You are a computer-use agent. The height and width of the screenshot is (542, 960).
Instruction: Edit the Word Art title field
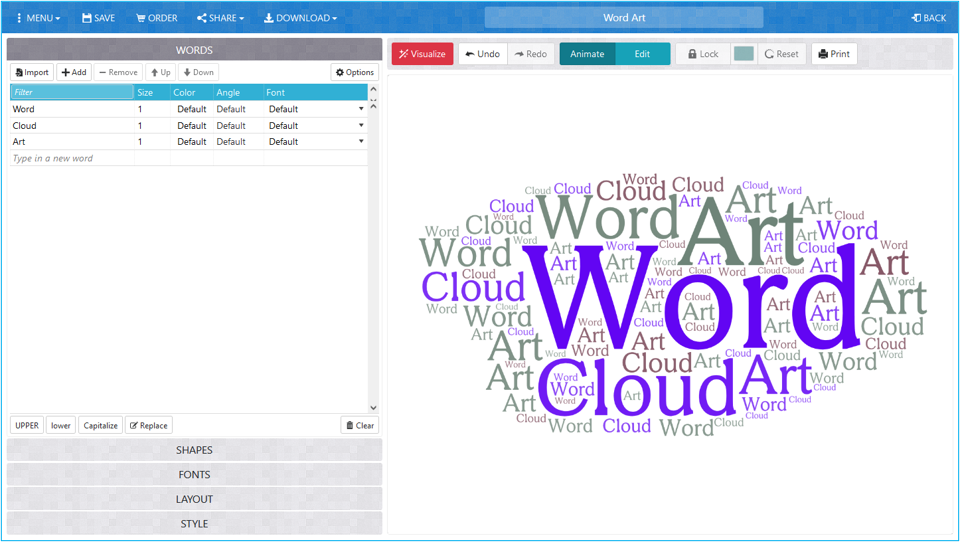click(x=624, y=18)
